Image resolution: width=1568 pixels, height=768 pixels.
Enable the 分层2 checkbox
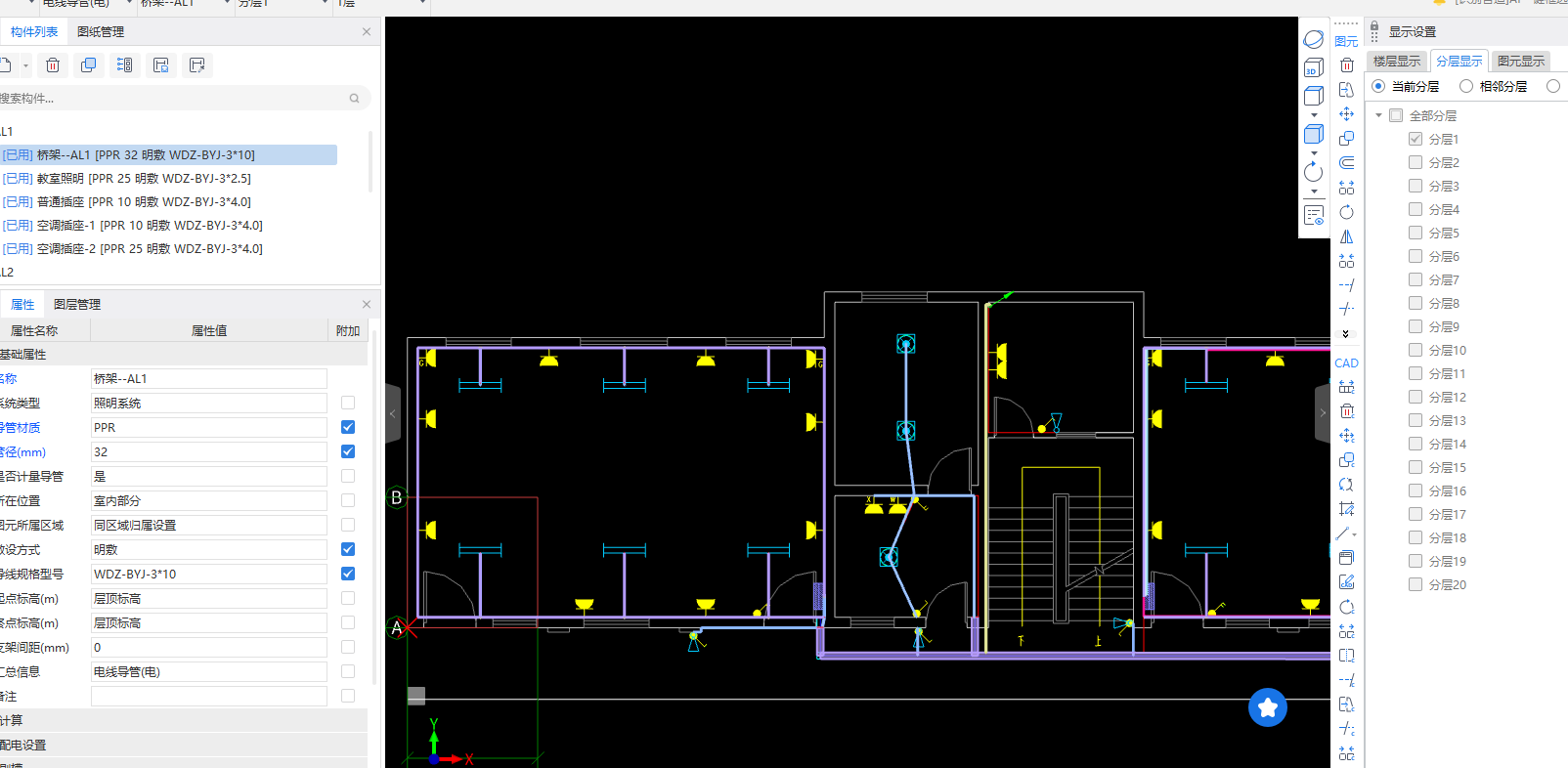point(1416,162)
